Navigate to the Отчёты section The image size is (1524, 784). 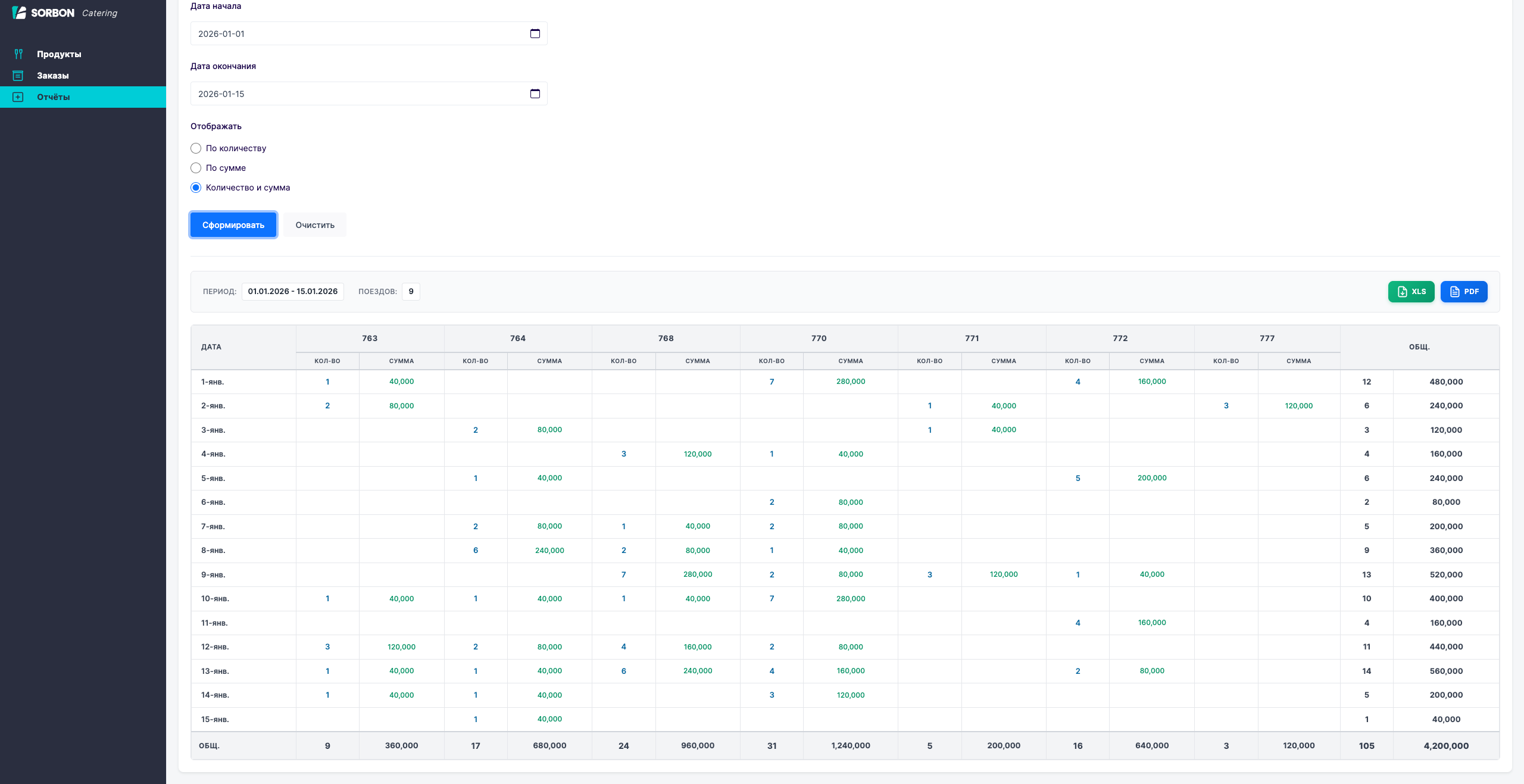(53, 97)
